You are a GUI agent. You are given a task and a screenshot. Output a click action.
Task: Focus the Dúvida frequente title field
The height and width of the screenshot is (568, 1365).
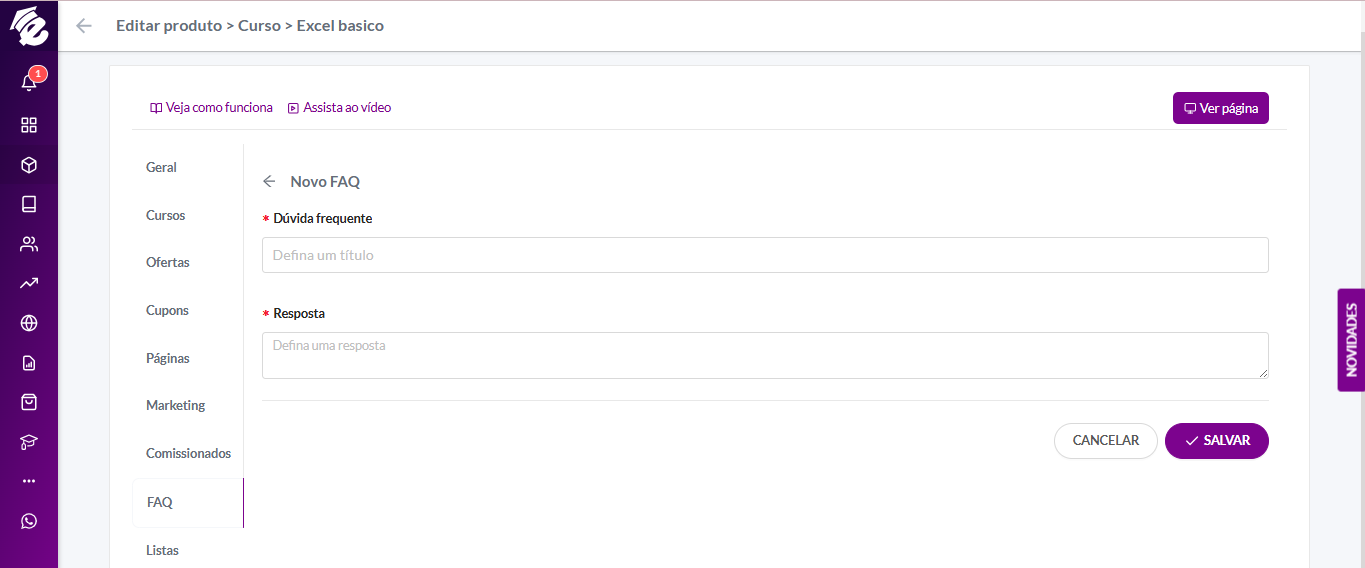[765, 255]
